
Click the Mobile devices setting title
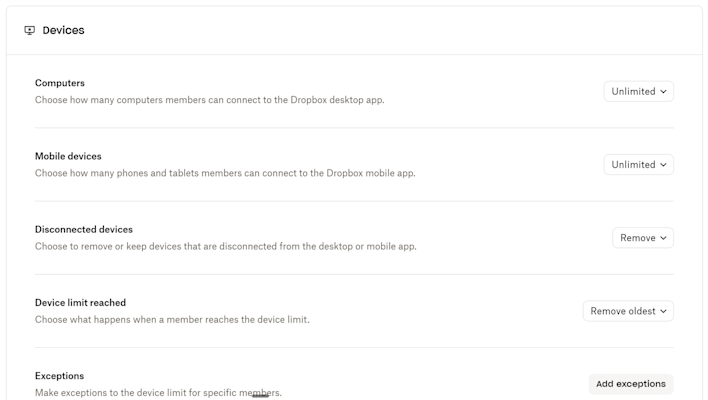coord(68,156)
